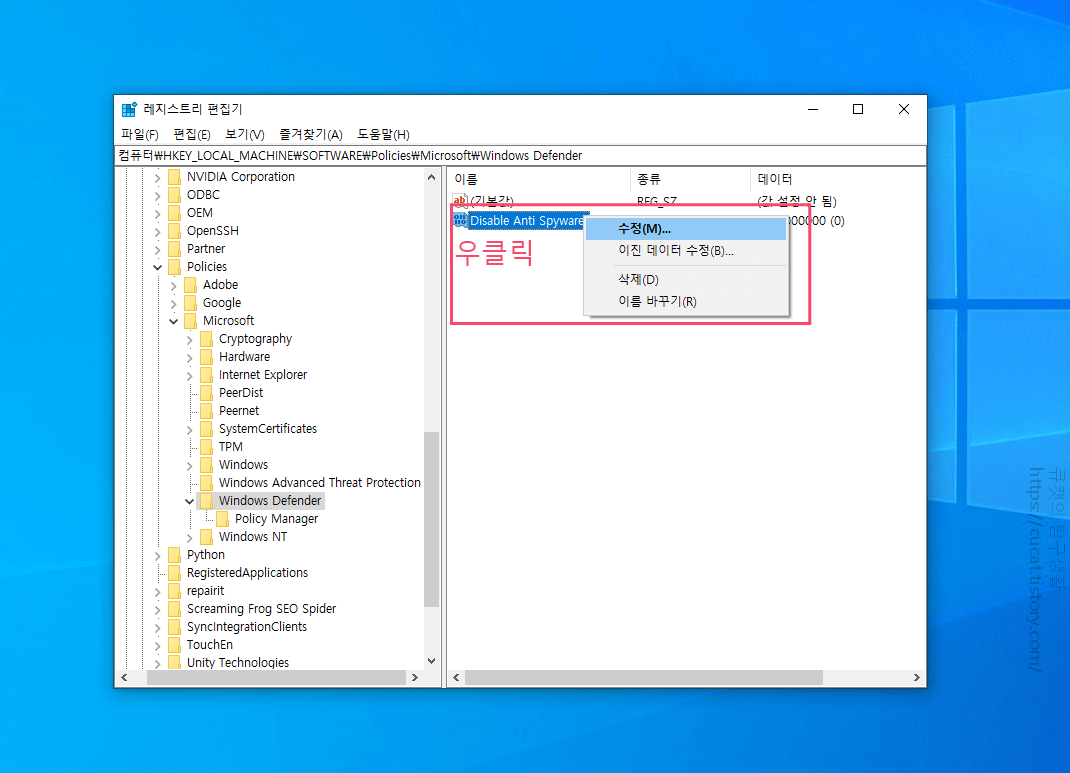Click the Registry Editor icon in title bar
The width and height of the screenshot is (1070, 773).
(129, 108)
